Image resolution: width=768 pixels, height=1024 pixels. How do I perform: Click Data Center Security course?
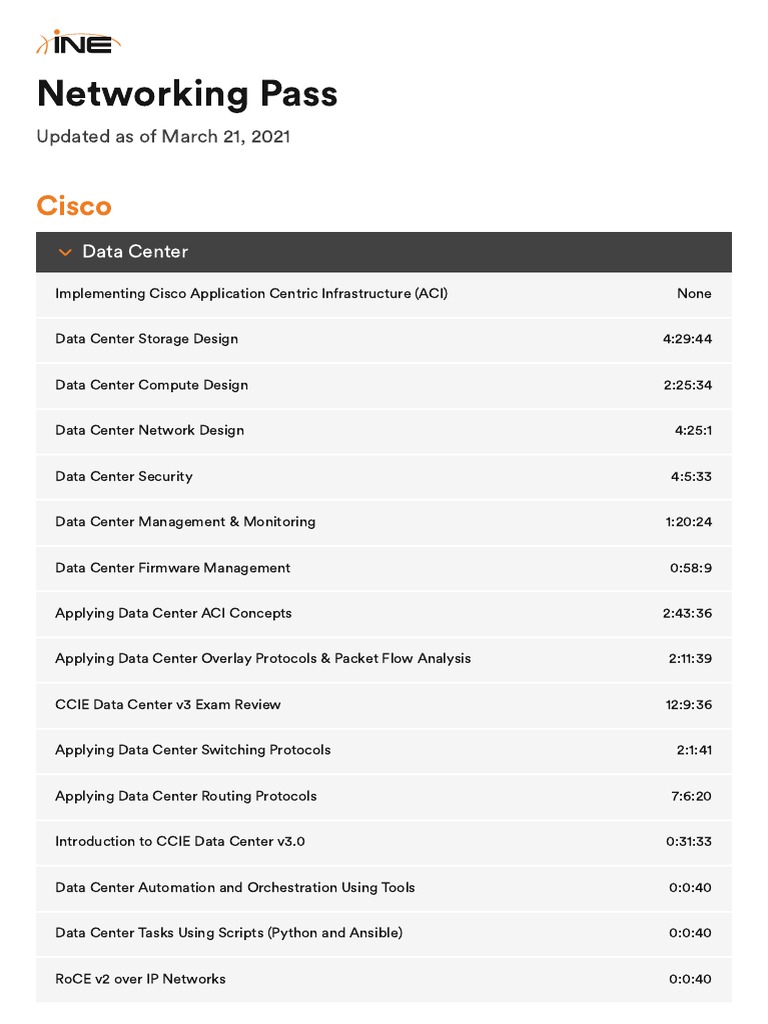click(124, 476)
